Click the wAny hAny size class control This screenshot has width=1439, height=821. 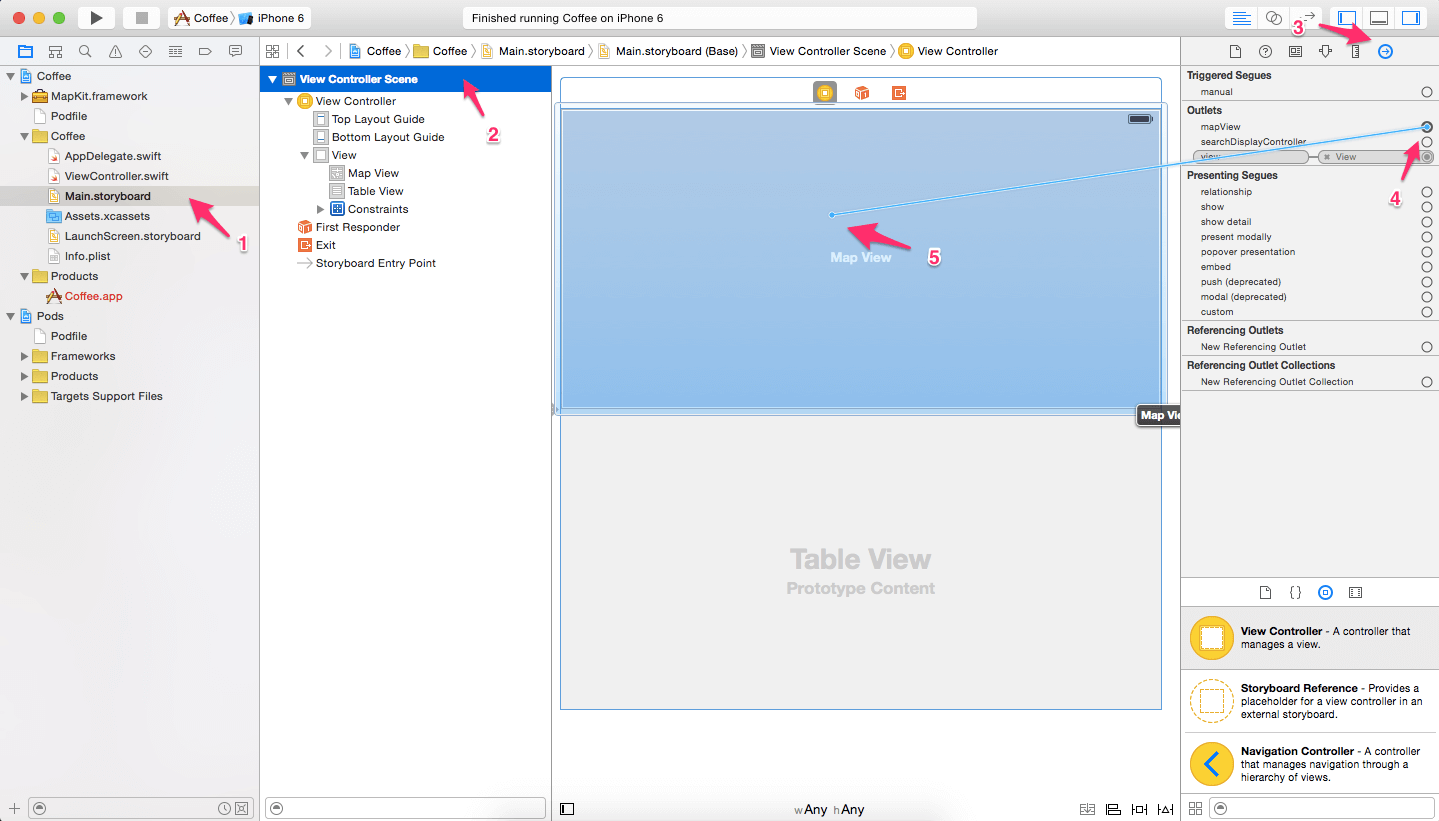(829, 809)
